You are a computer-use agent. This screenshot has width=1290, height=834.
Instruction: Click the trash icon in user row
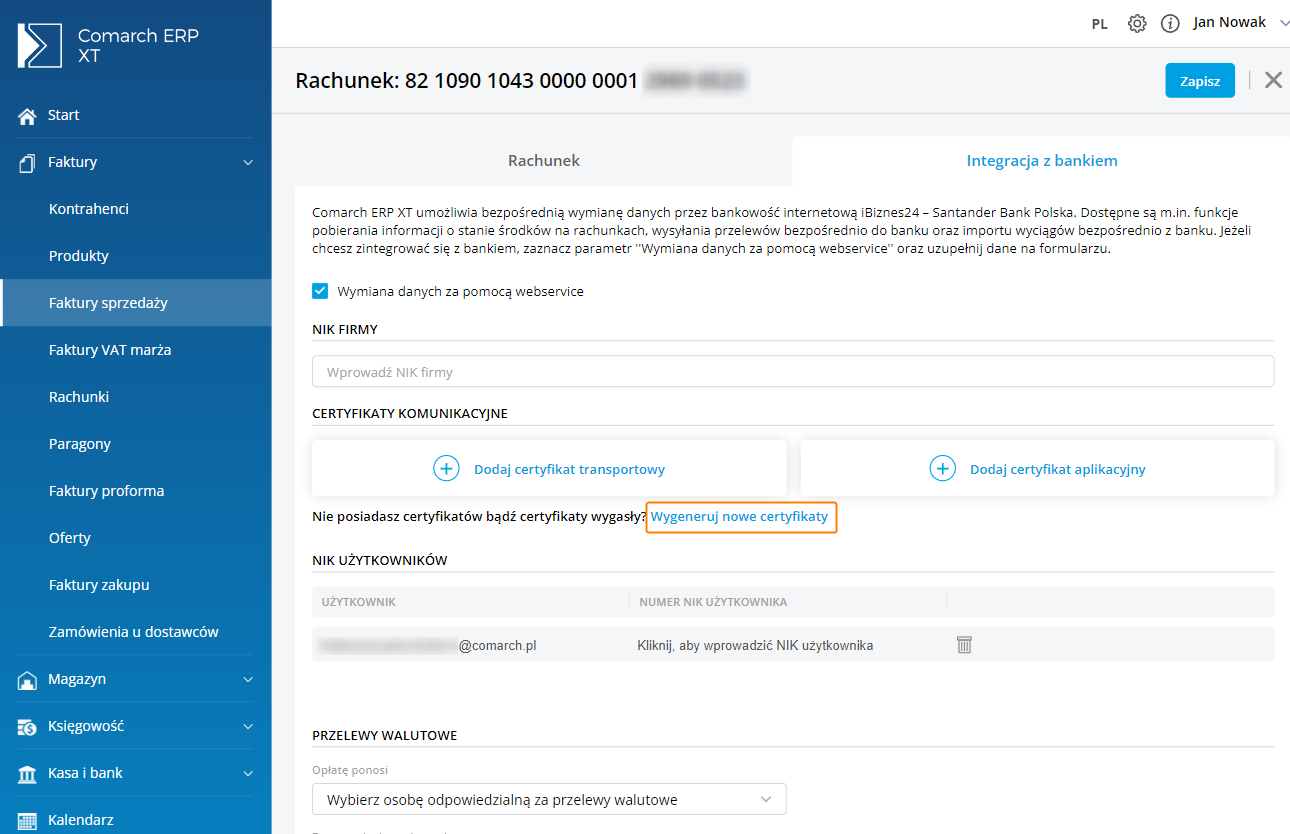pos(964,645)
